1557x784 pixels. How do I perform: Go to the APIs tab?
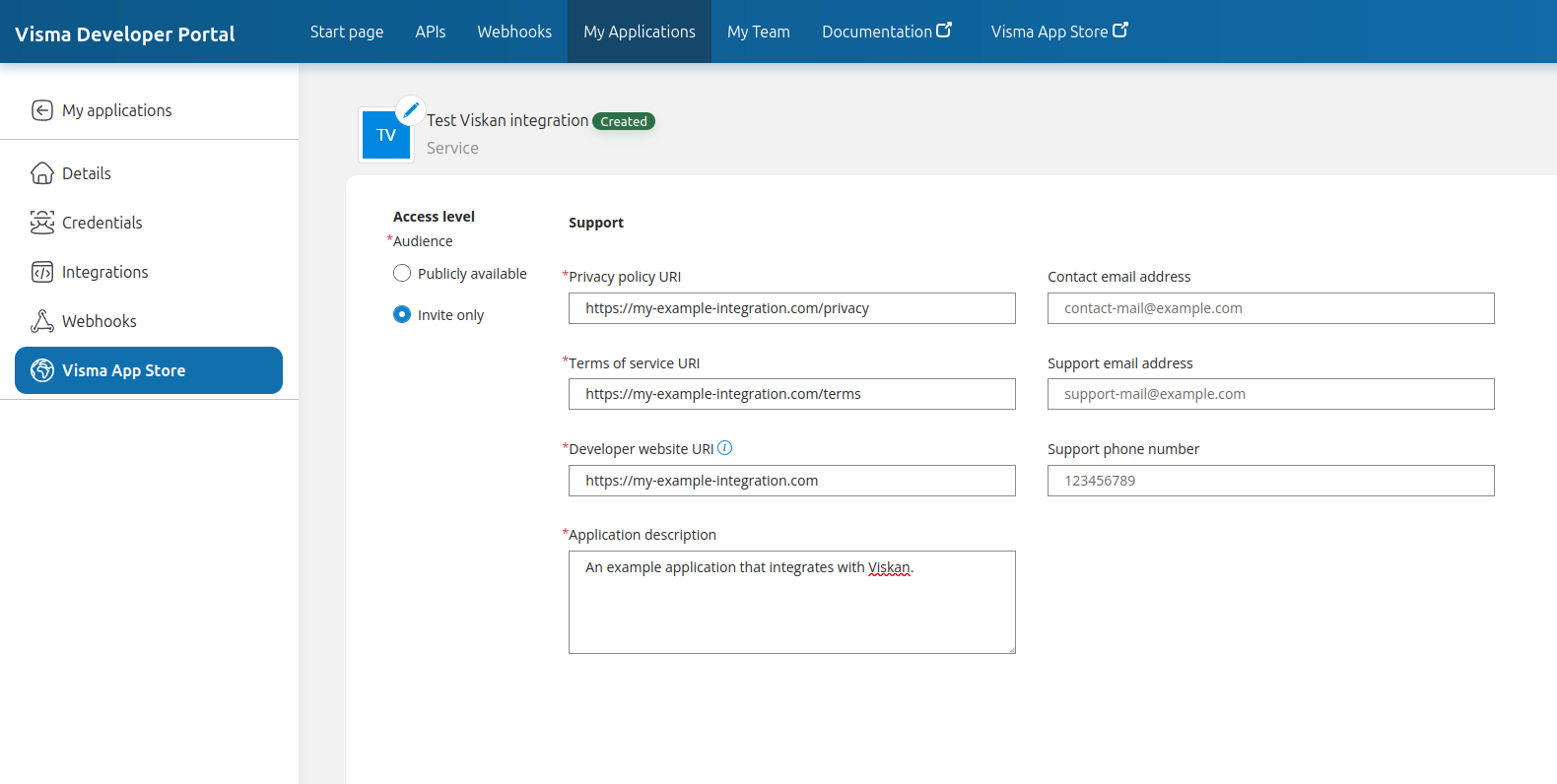pos(430,32)
